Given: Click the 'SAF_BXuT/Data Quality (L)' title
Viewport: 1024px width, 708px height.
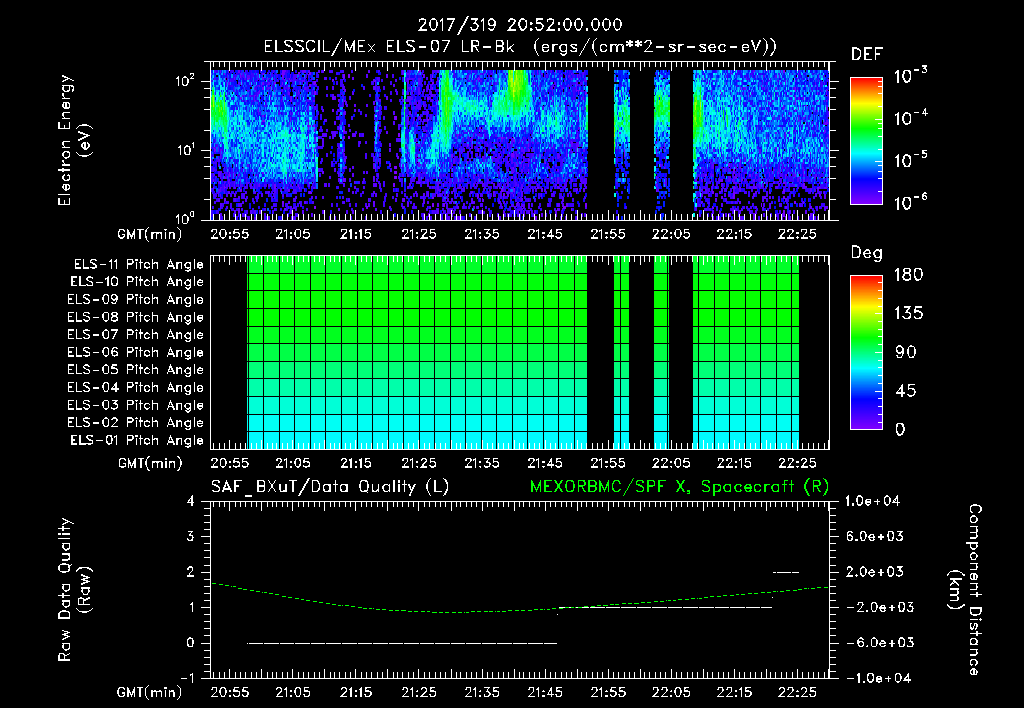Looking at the screenshot, I should pyautogui.click(x=330, y=487).
